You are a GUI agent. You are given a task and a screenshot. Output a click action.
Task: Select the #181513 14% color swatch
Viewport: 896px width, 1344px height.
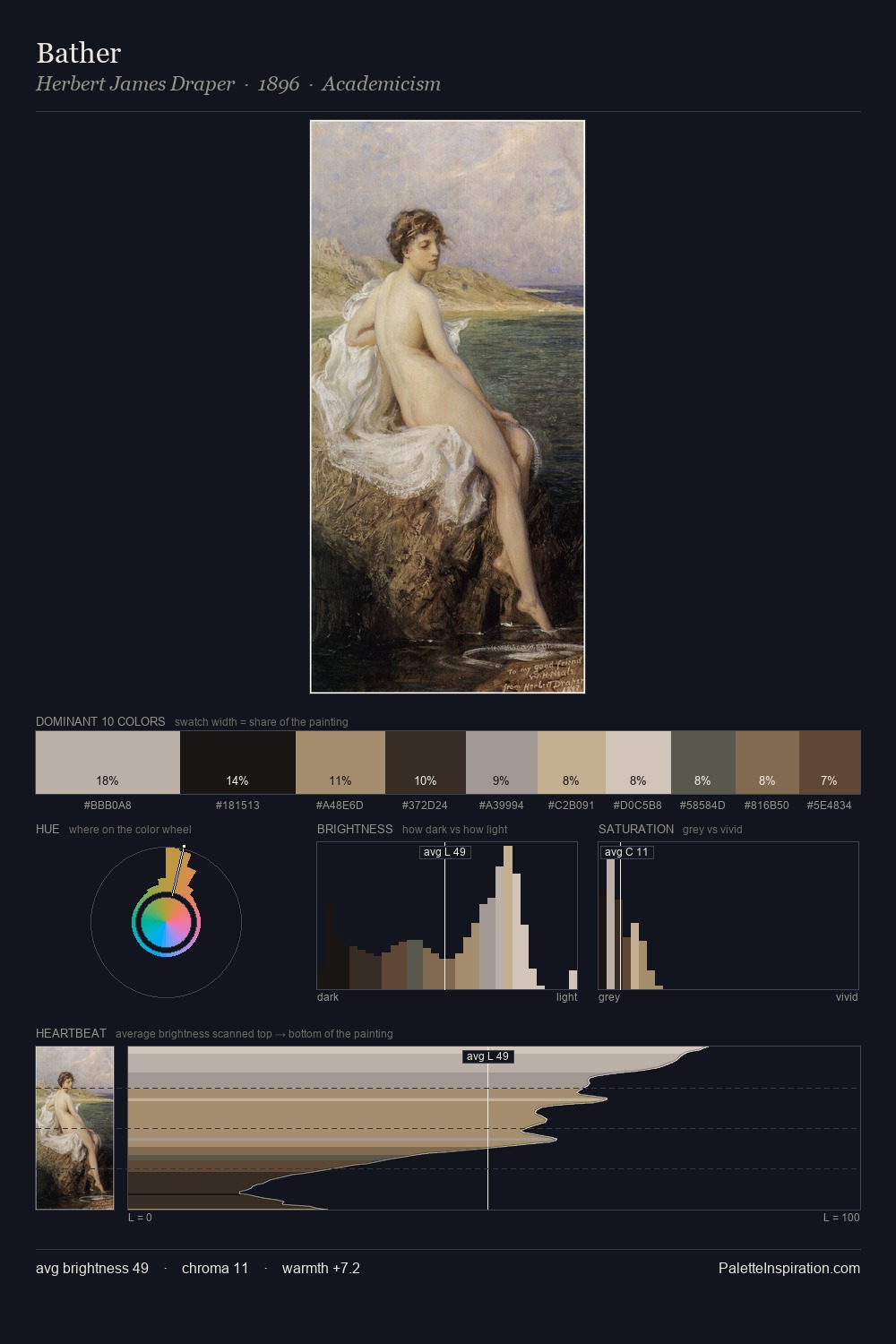point(237,762)
